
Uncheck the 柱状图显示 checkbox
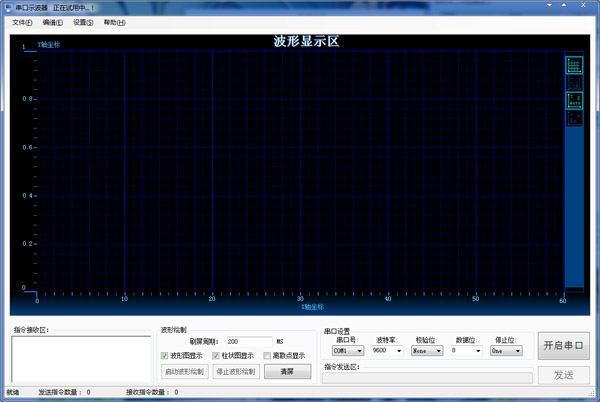[216, 356]
